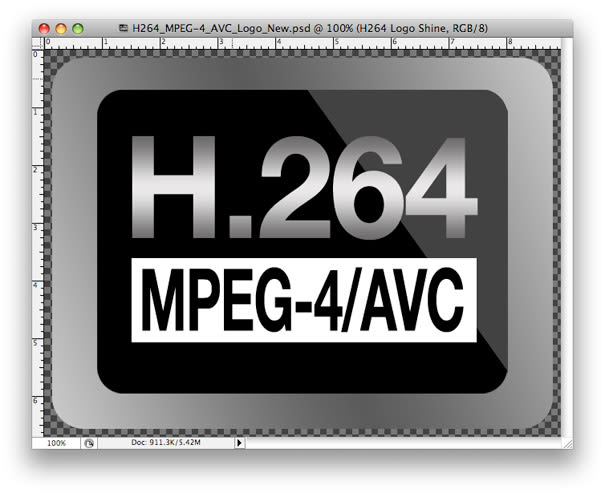Open the status bar options arrow menu
Viewport: 605px width, 493px height.
(239, 443)
